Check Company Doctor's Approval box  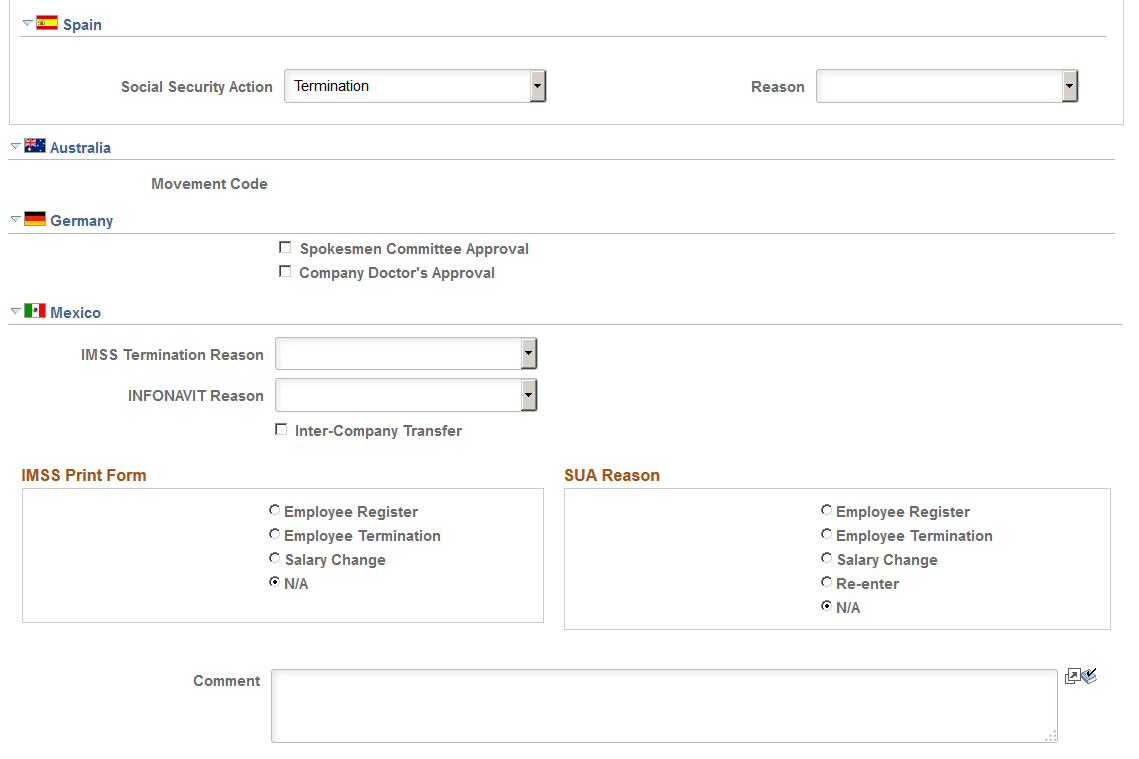point(285,272)
